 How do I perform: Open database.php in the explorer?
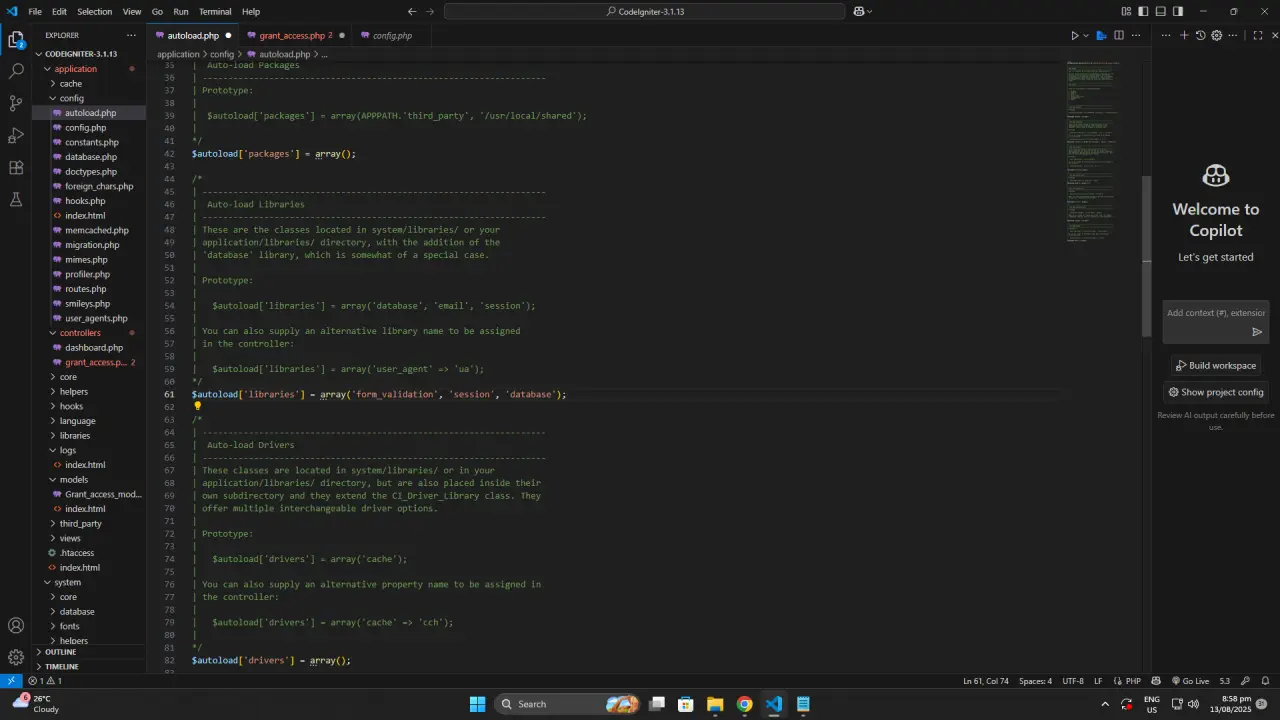[x=91, y=157]
